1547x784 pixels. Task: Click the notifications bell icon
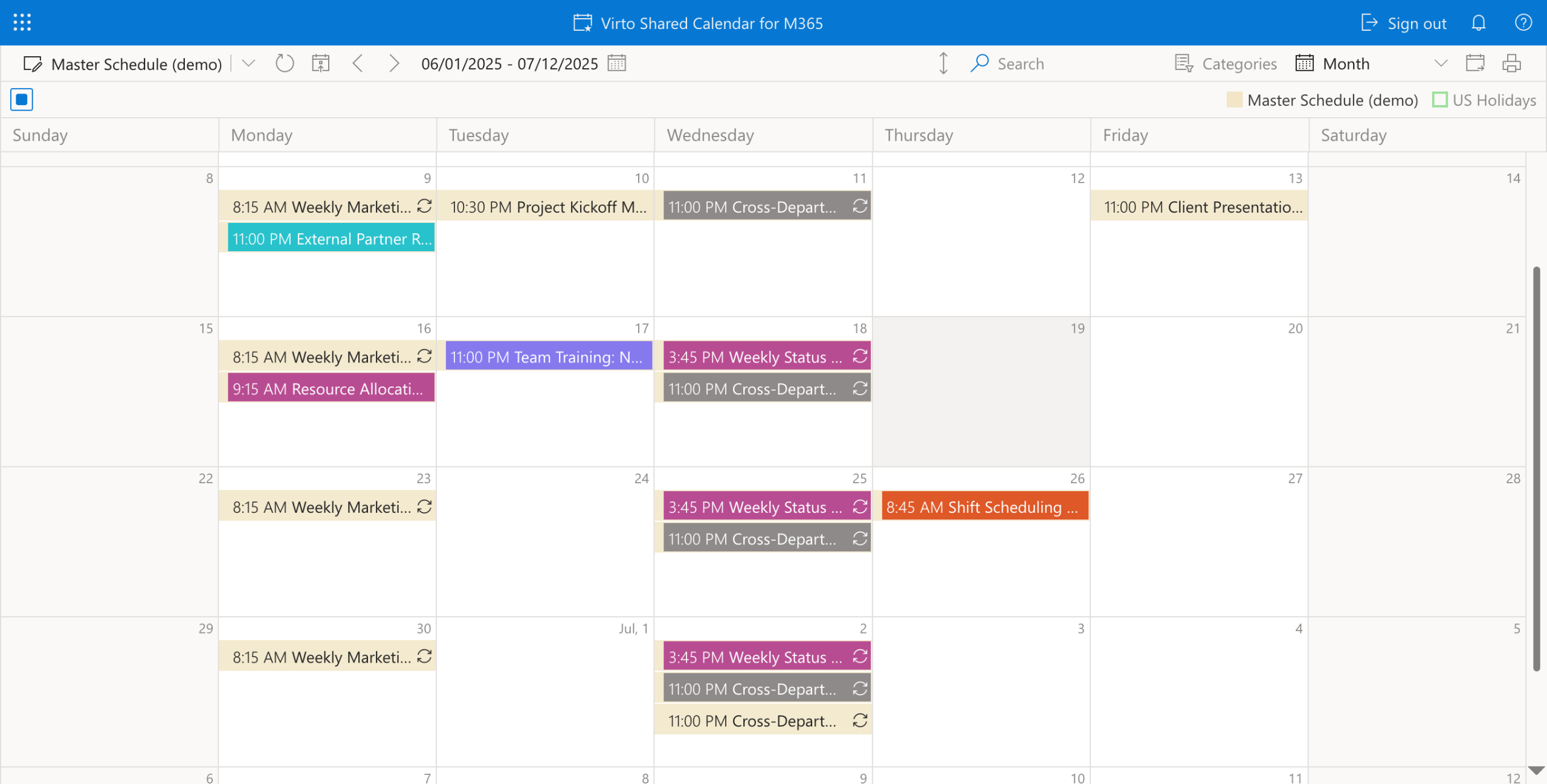(1478, 23)
